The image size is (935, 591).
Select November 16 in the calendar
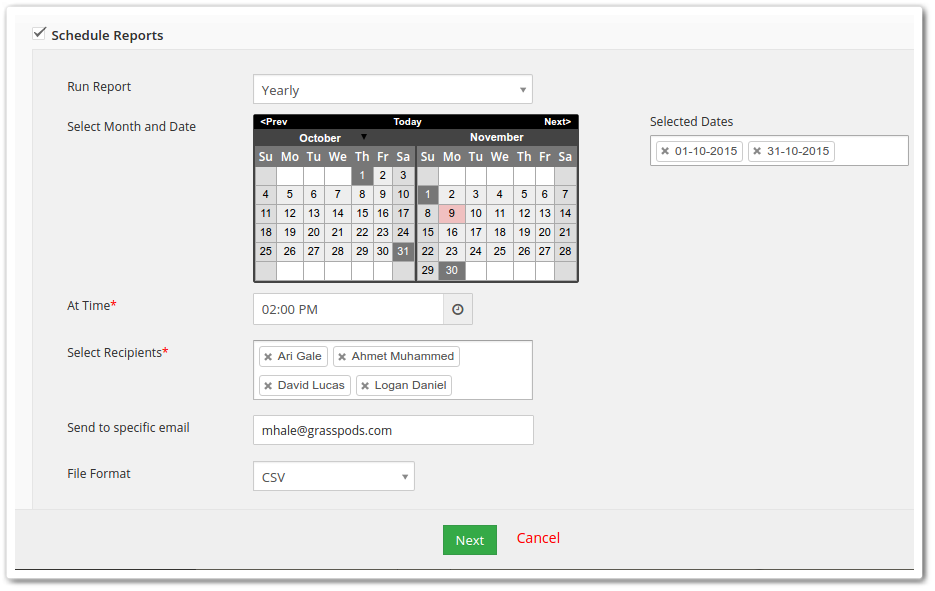pos(451,232)
